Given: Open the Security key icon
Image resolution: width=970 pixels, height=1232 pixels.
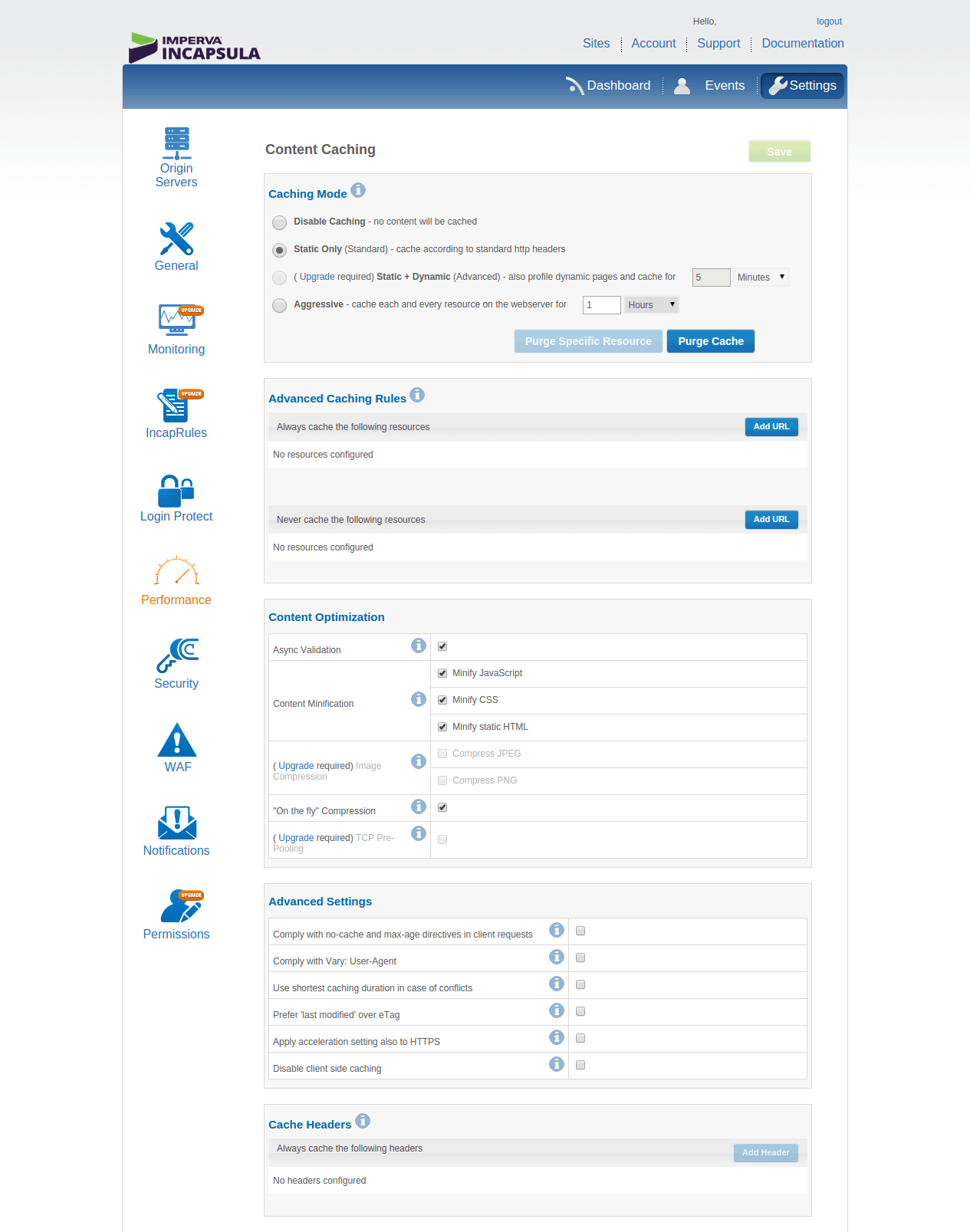Looking at the screenshot, I should tap(177, 656).
